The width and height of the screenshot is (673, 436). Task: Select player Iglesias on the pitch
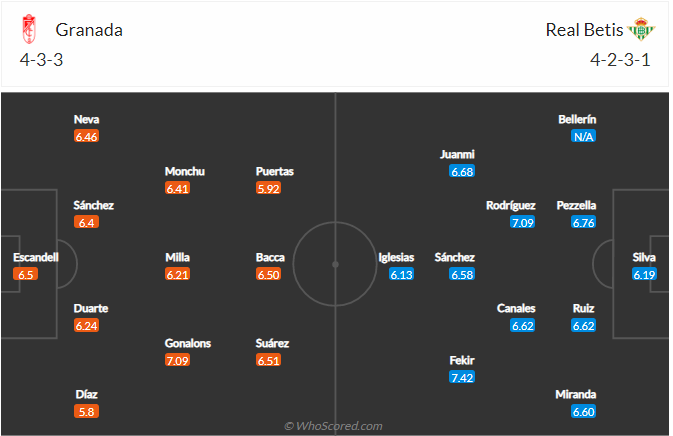(396, 257)
